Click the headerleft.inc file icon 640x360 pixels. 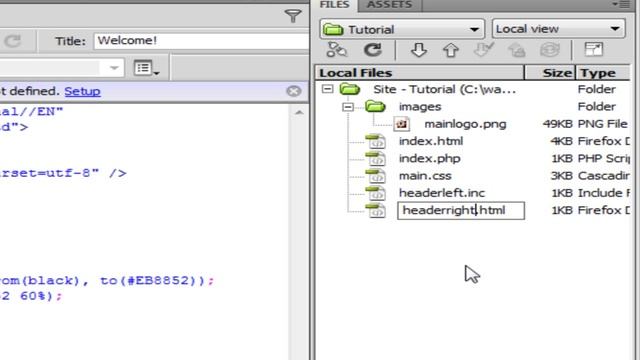[376, 193]
